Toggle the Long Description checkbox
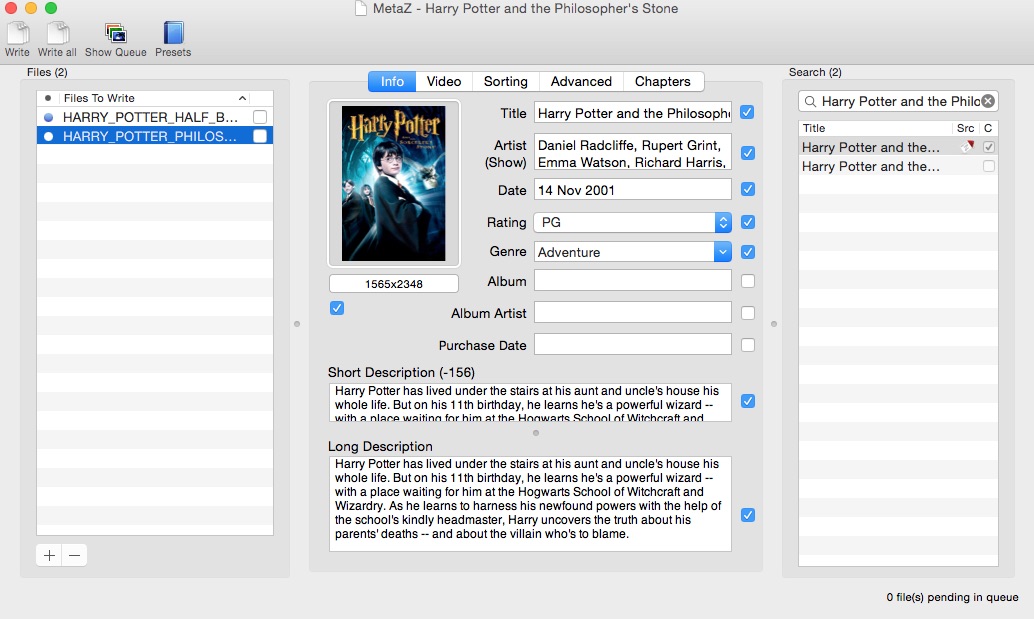The image size is (1034, 619). click(x=747, y=515)
